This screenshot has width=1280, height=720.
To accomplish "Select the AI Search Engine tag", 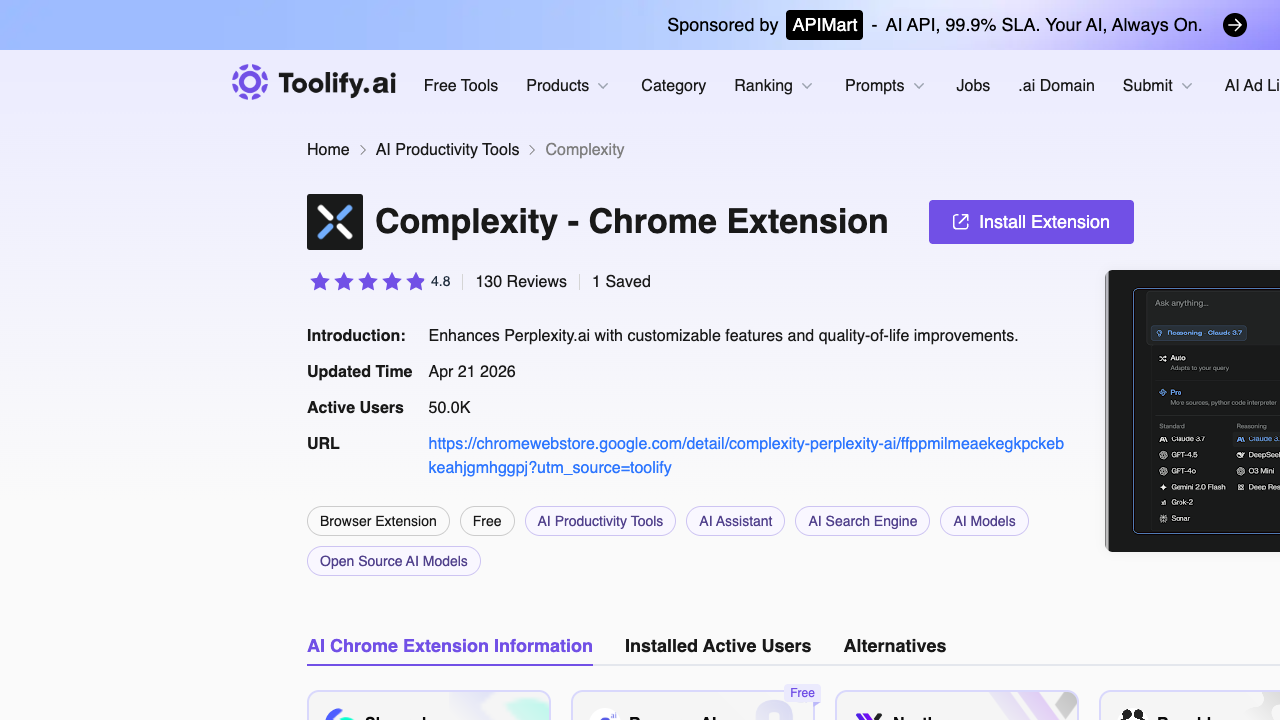I will tap(863, 521).
